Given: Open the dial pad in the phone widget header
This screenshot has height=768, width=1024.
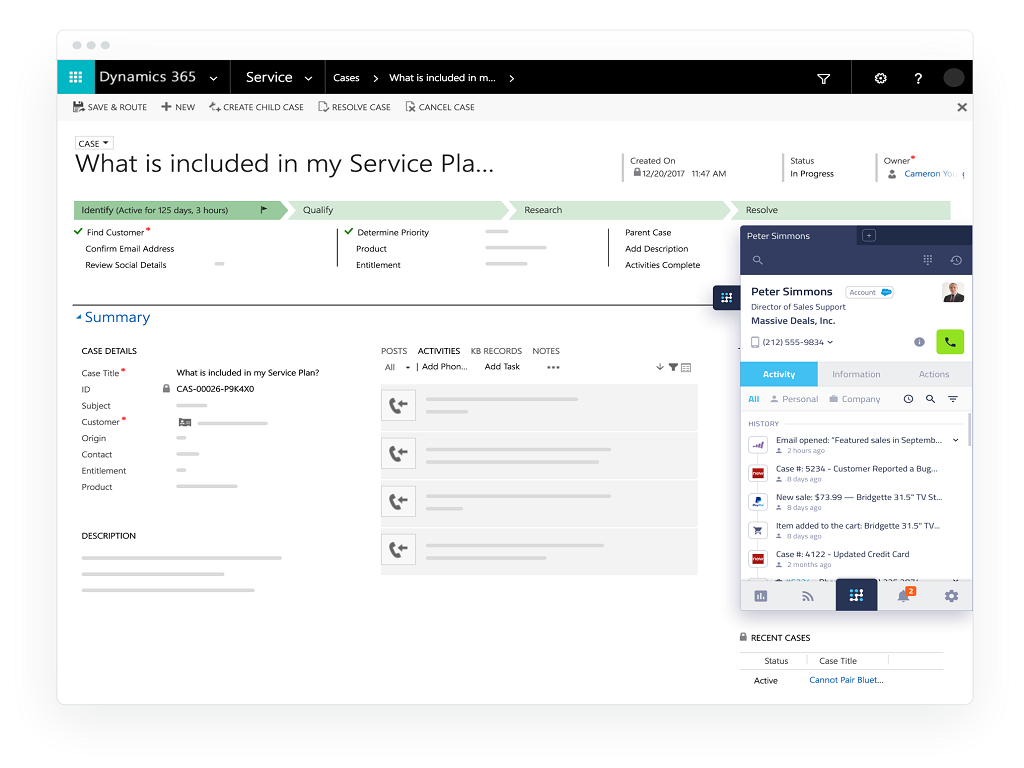Looking at the screenshot, I should pyautogui.click(x=928, y=260).
